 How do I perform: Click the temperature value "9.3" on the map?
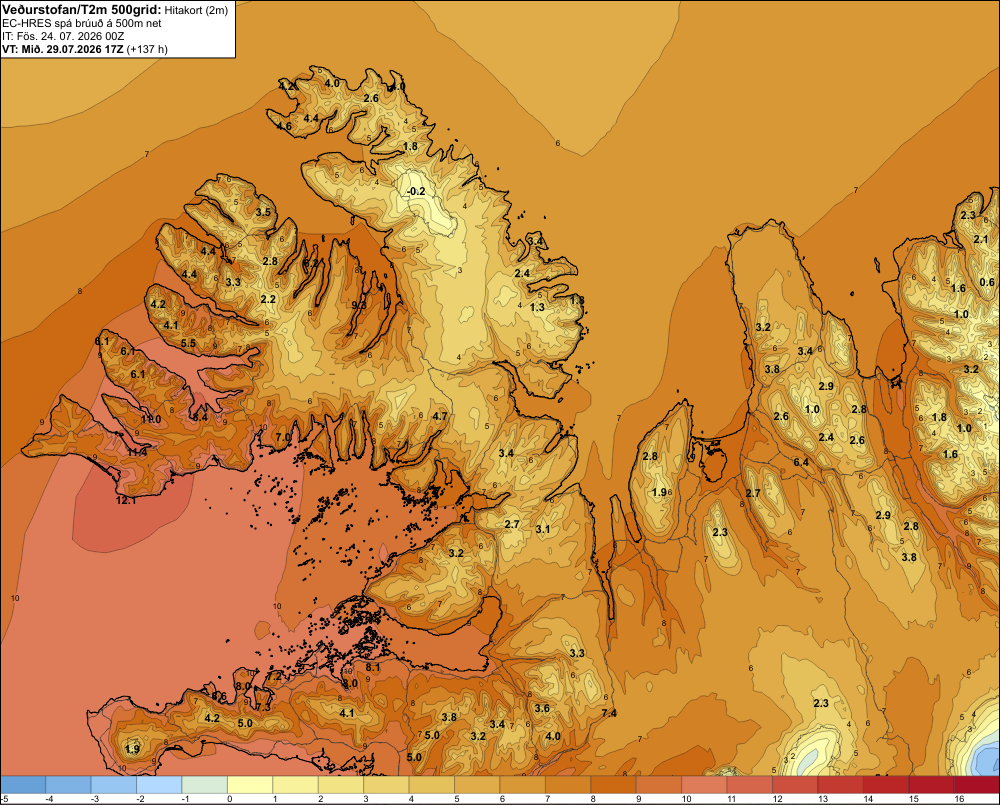tap(359, 305)
